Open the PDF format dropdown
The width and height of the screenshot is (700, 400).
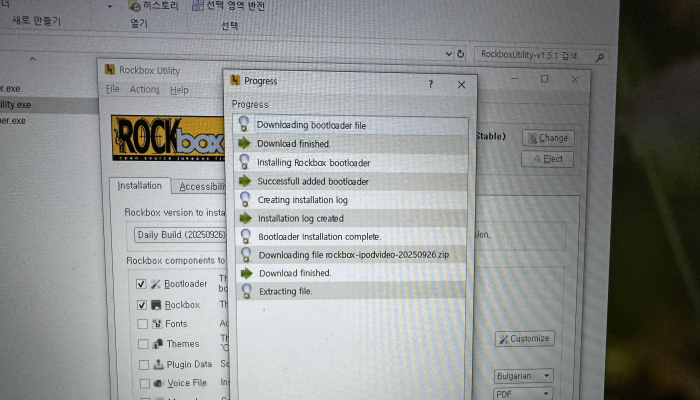coord(524,394)
